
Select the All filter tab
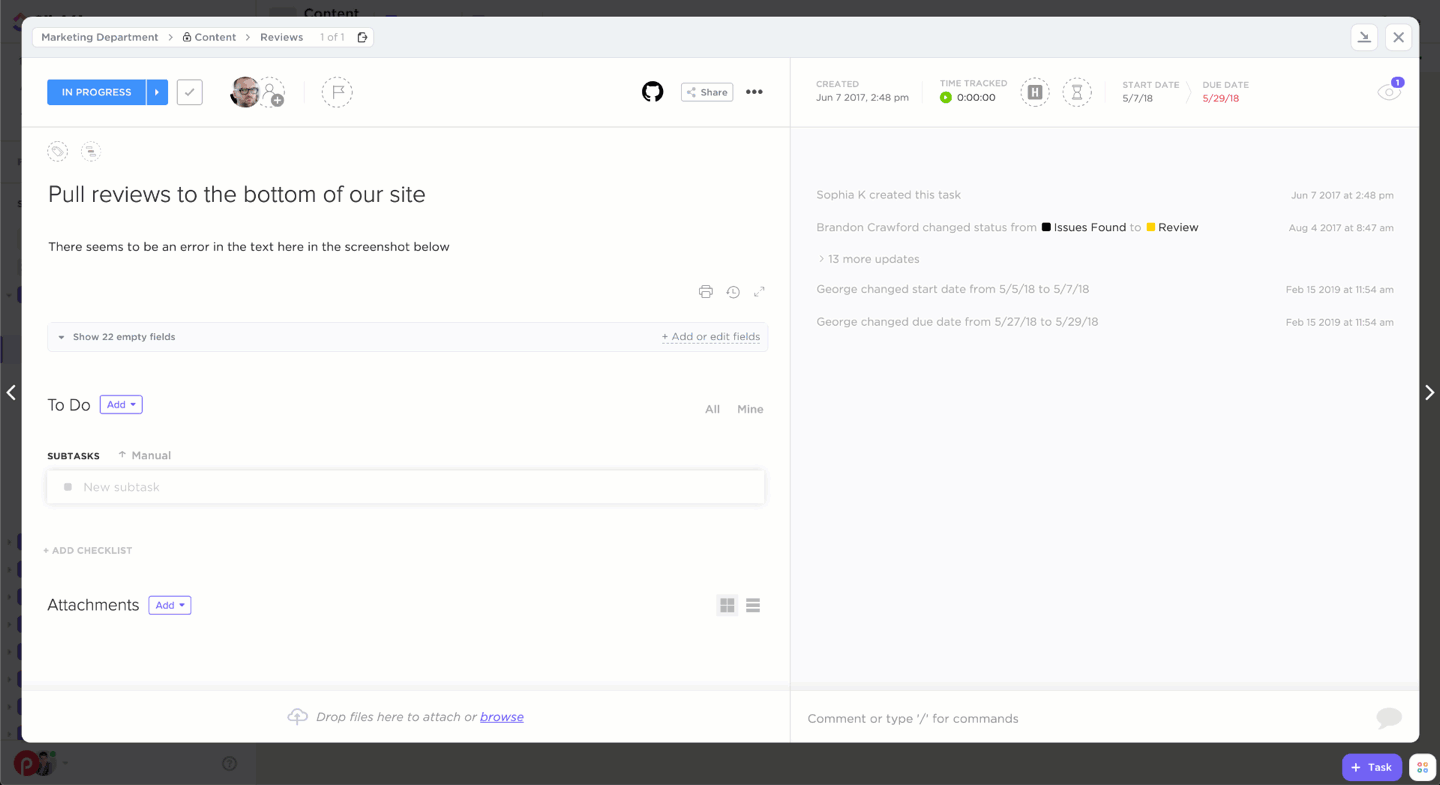pyautogui.click(x=712, y=409)
